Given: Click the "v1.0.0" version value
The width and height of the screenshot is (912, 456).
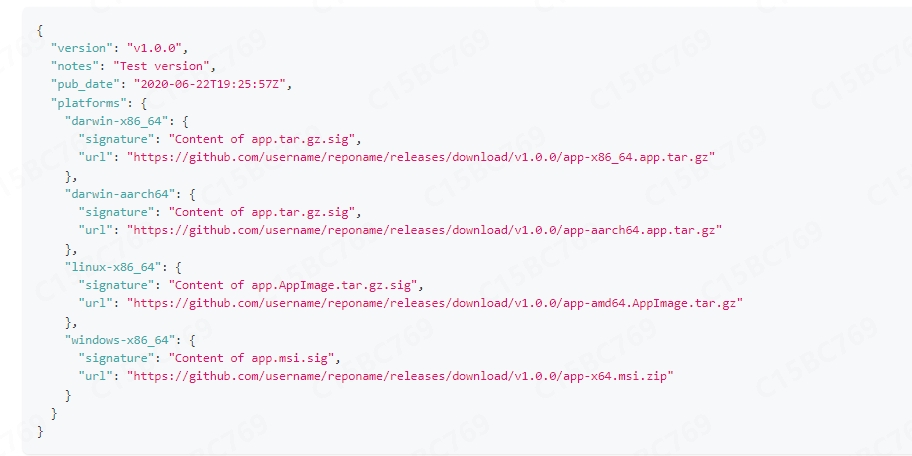Looking at the screenshot, I should (157, 47).
